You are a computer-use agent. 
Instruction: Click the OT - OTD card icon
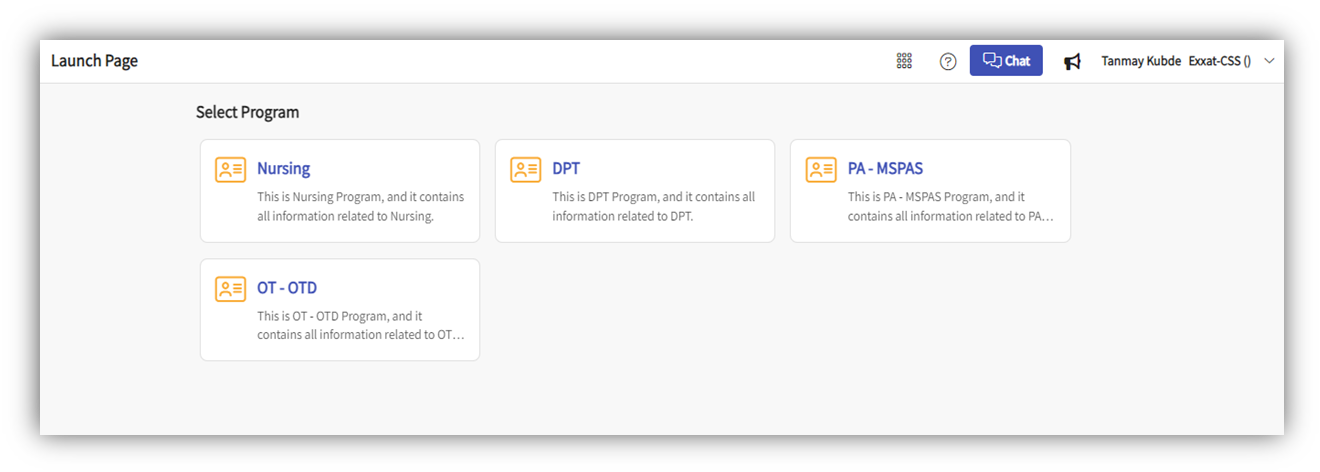[230, 289]
